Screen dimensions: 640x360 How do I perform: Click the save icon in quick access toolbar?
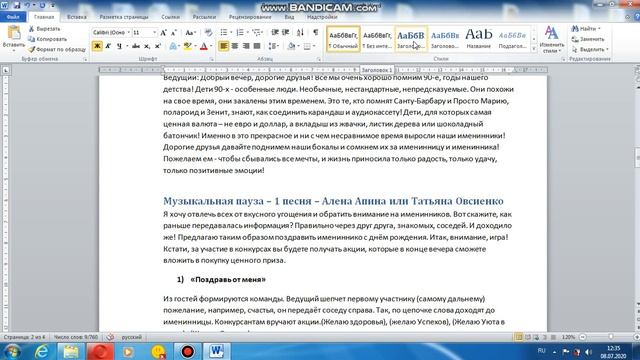17,5
